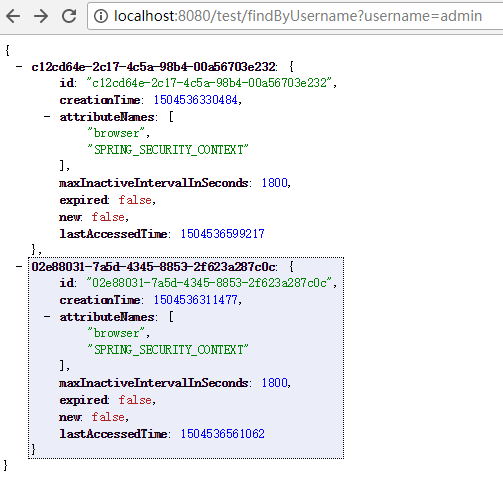Click the lastAccessedTime value 1504536561062
This screenshot has width=503, height=481.
coord(223,434)
